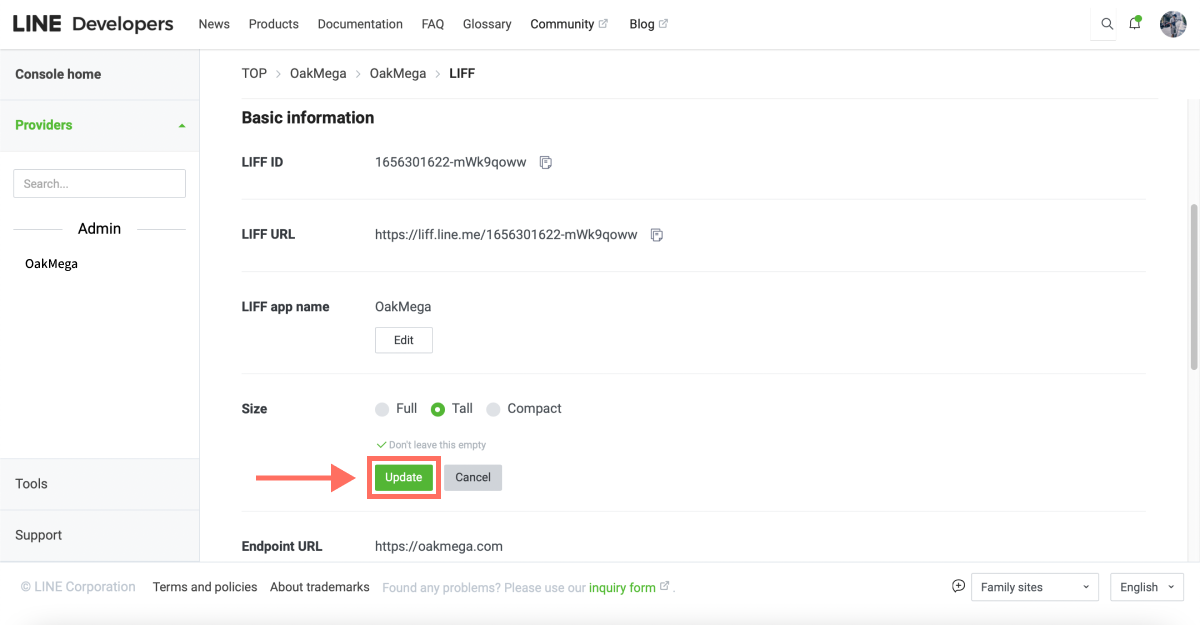Copy the LIFF URL value

[657, 235]
